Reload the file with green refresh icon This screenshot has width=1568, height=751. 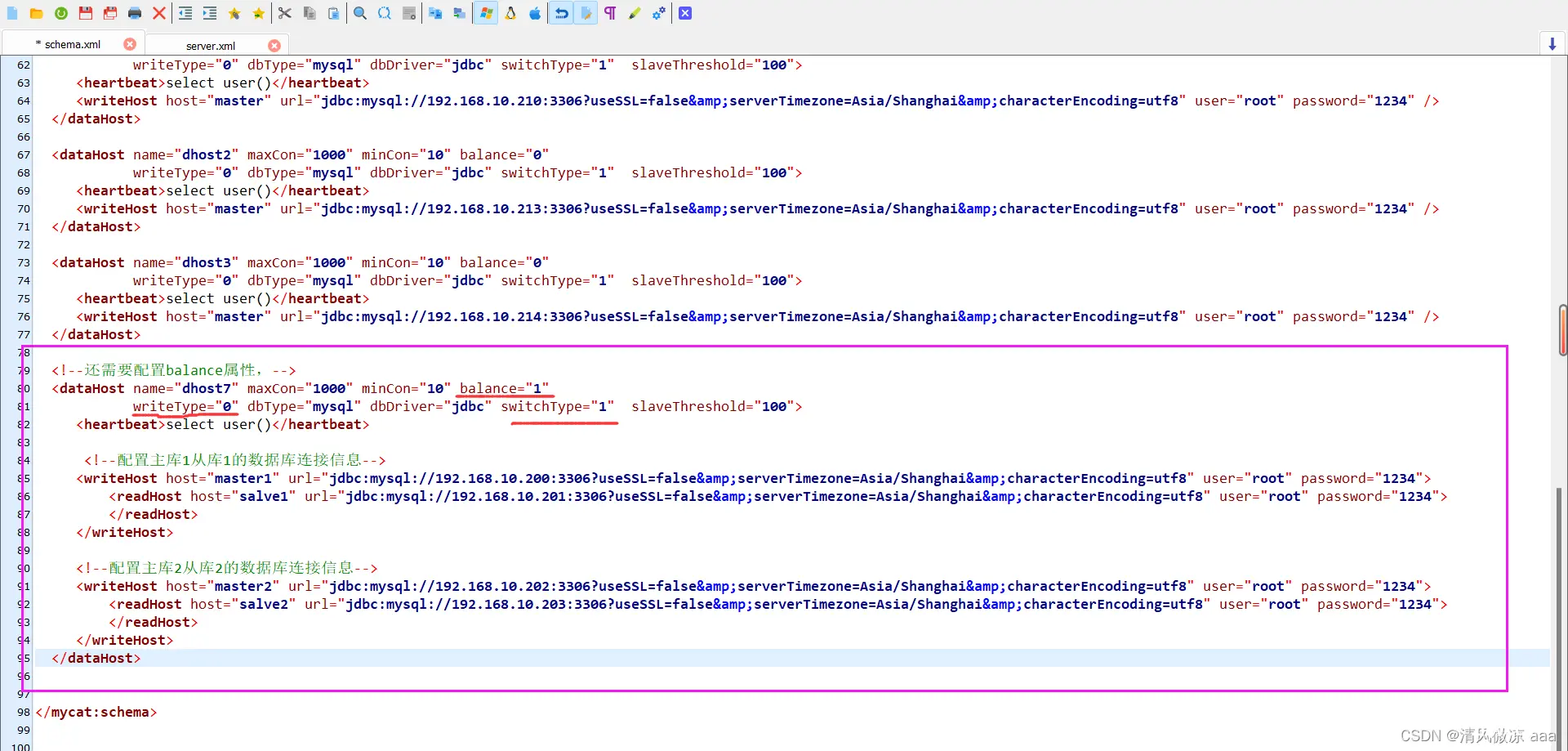tap(61, 13)
